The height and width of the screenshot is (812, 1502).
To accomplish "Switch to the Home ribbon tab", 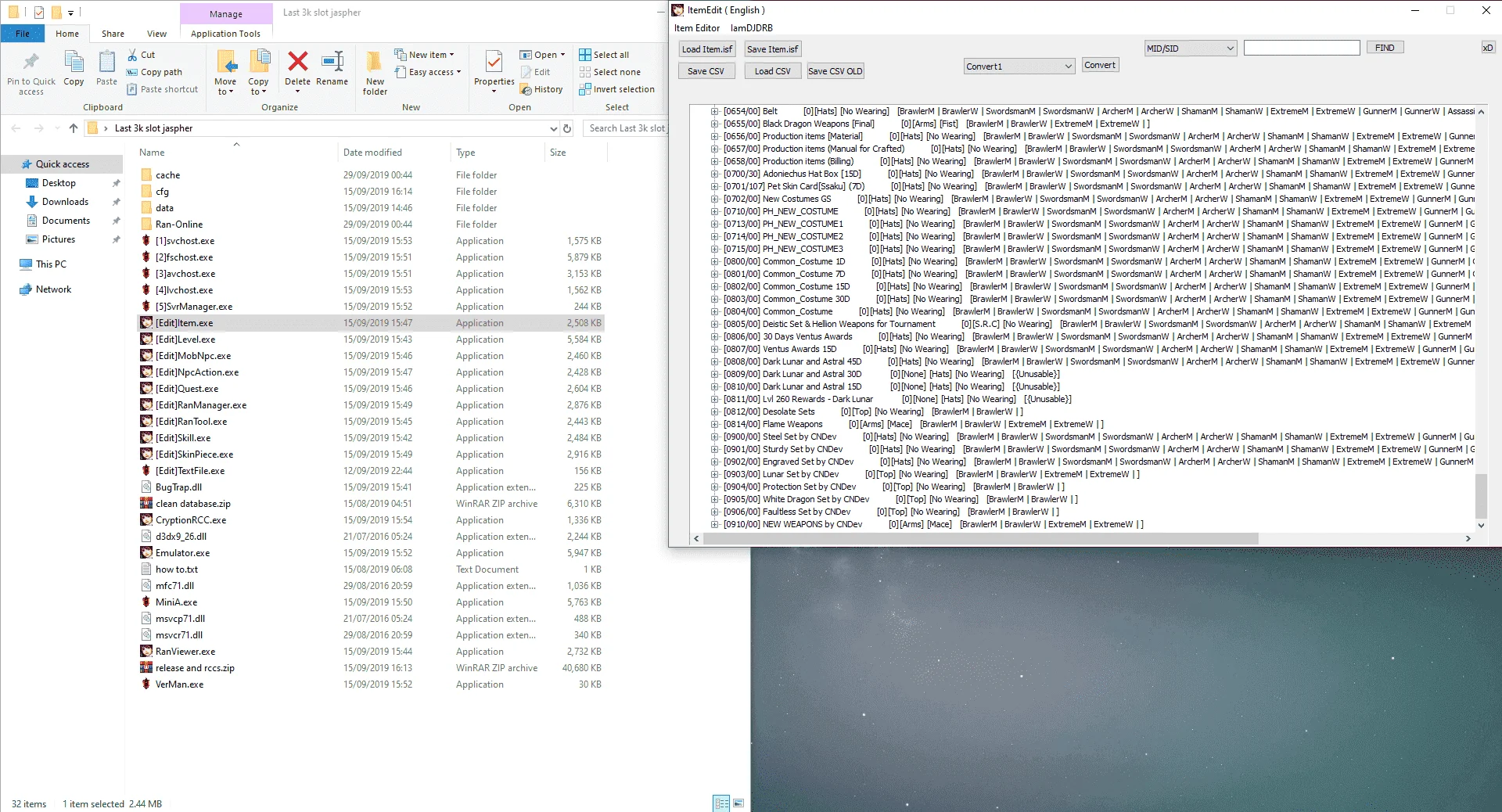I will (67, 34).
